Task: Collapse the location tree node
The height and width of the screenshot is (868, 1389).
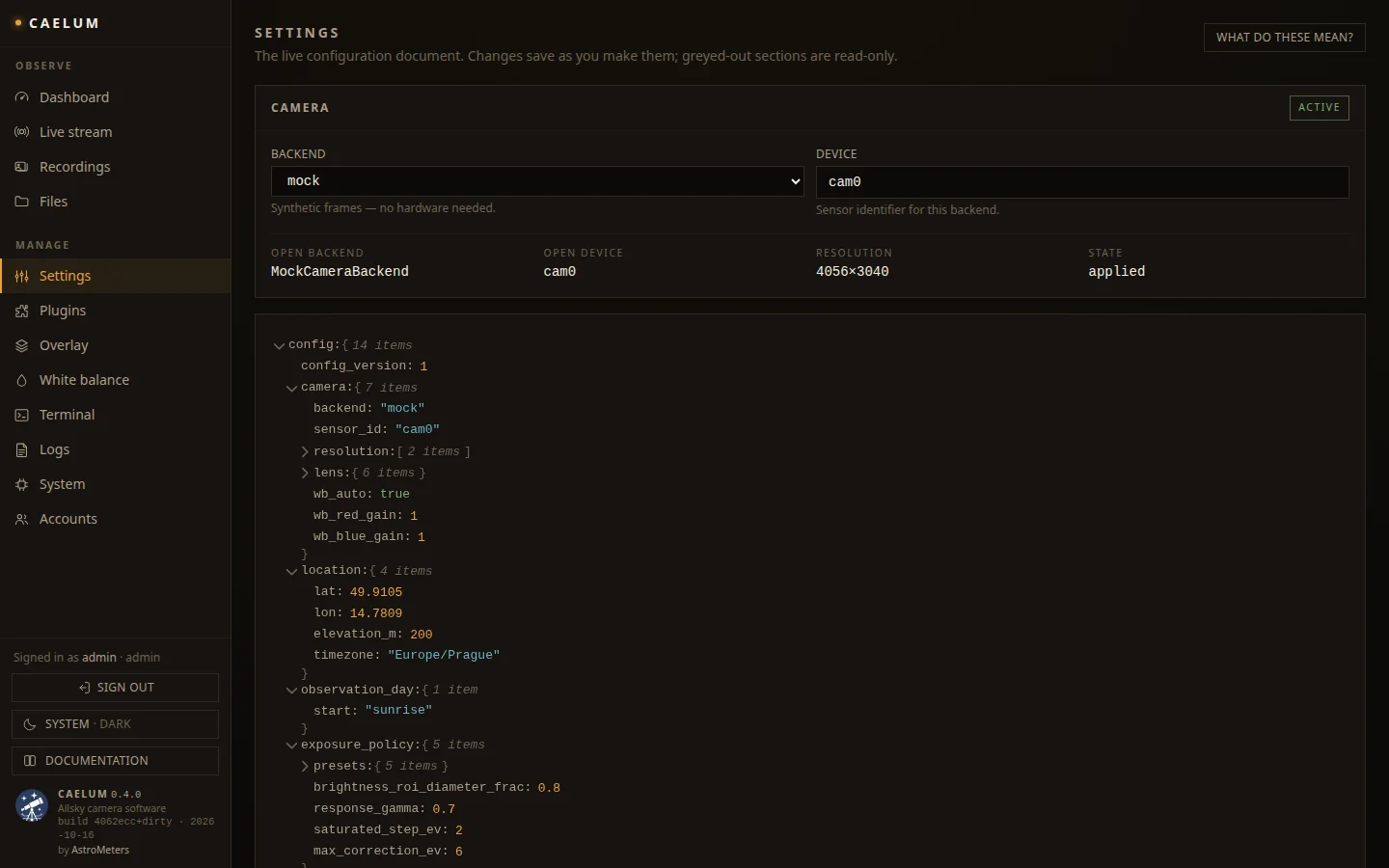Action: pos(291,571)
